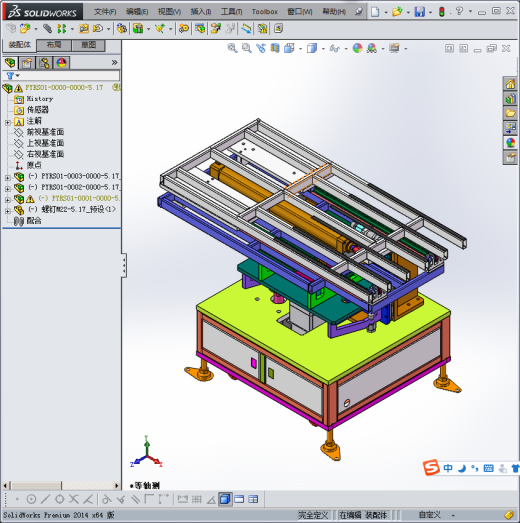Expand the PYRS01-0003-0000 subassembly node

(8, 178)
